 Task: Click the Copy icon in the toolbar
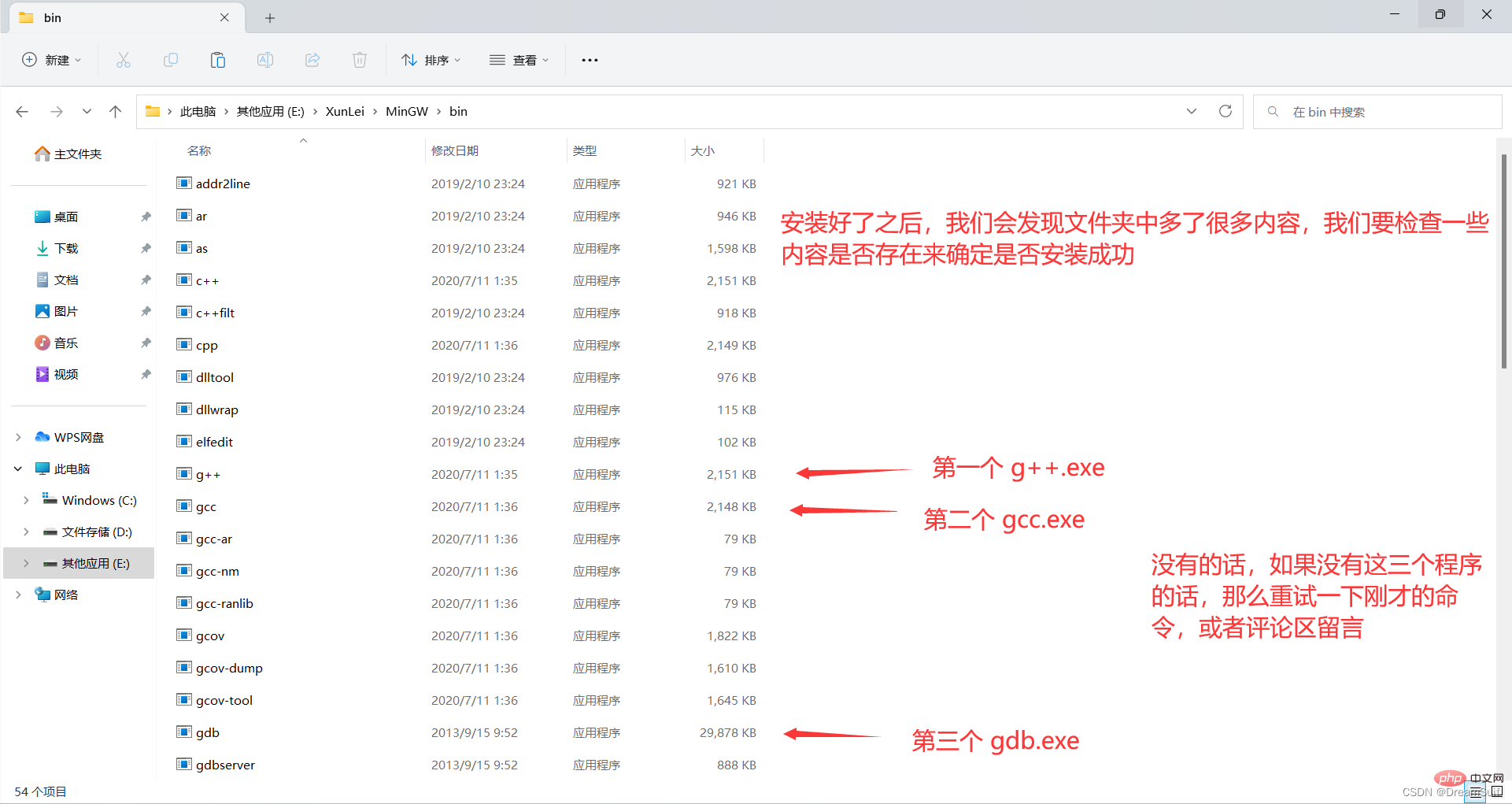pos(171,59)
